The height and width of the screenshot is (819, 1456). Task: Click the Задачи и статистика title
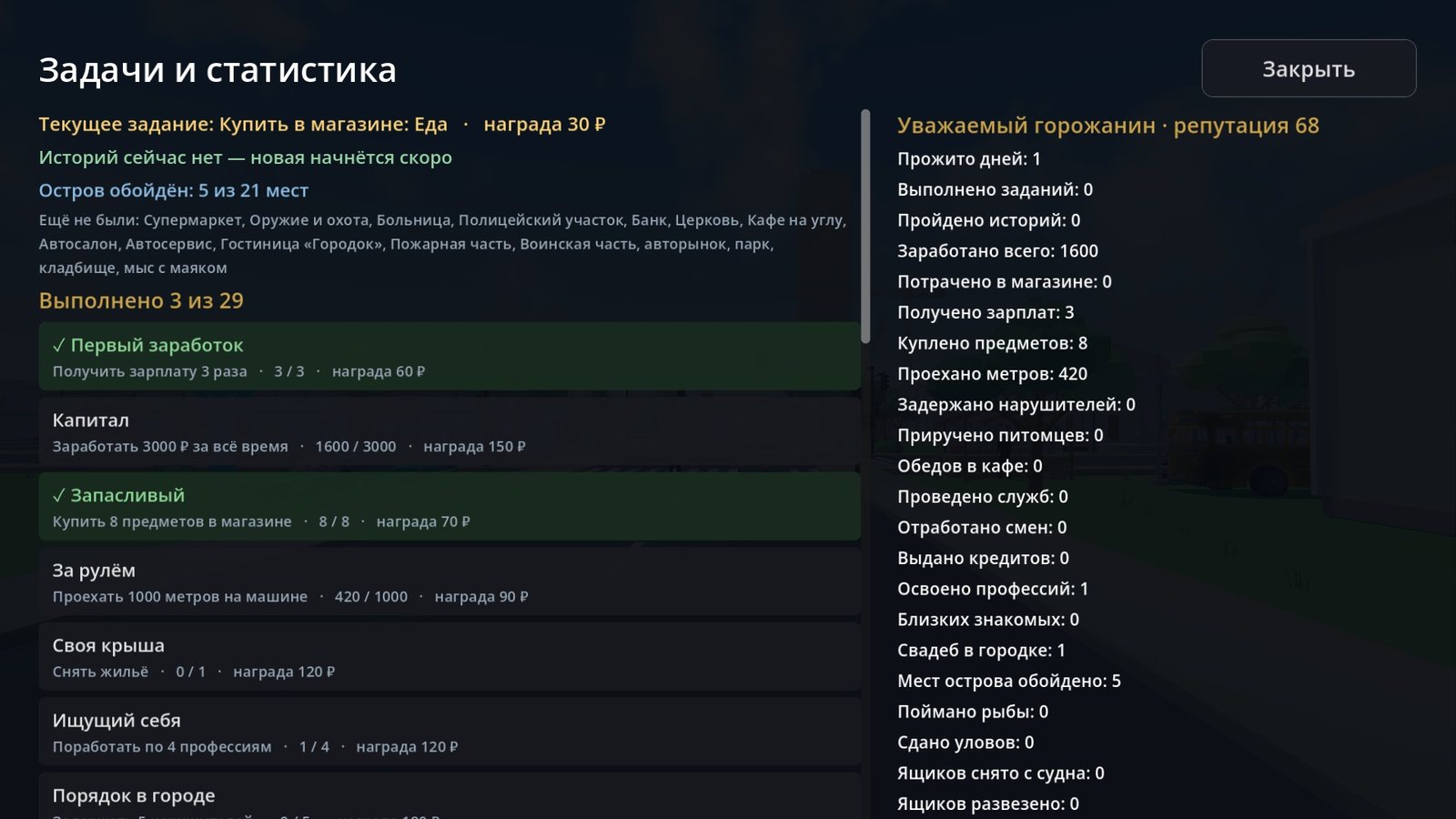click(217, 70)
